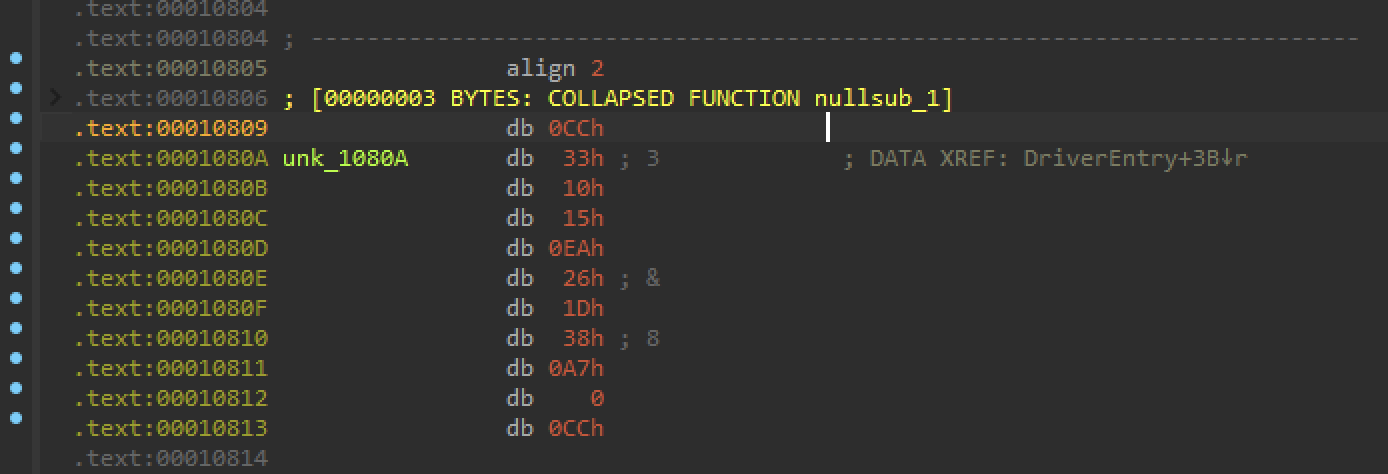Click the 0CCh value at address 00010809
Image resolution: width=1388 pixels, height=474 pixels.
(576, 128)
